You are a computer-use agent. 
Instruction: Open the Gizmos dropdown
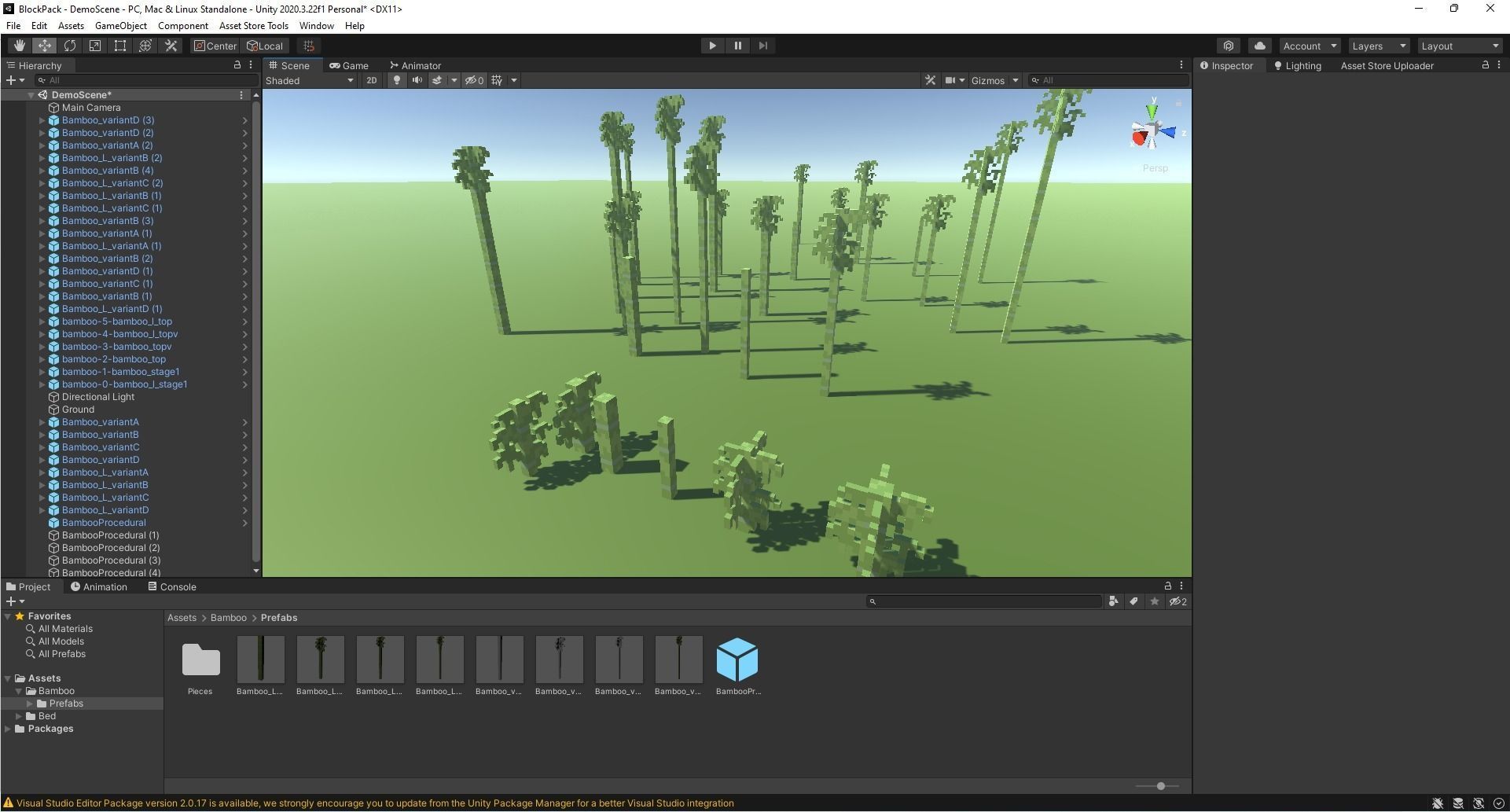tap(993, 79)
